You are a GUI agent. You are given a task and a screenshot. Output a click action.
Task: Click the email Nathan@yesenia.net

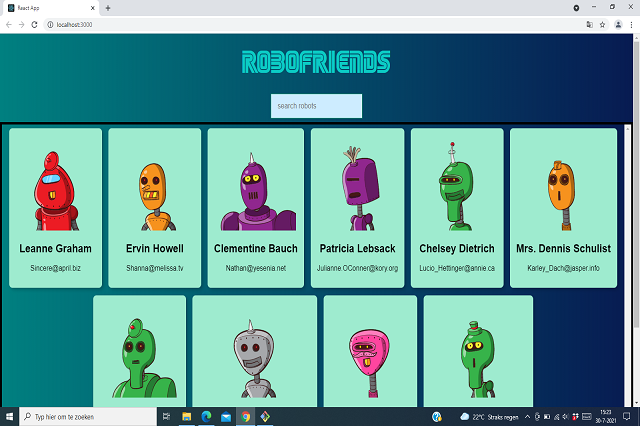click(x=256, y=268)
